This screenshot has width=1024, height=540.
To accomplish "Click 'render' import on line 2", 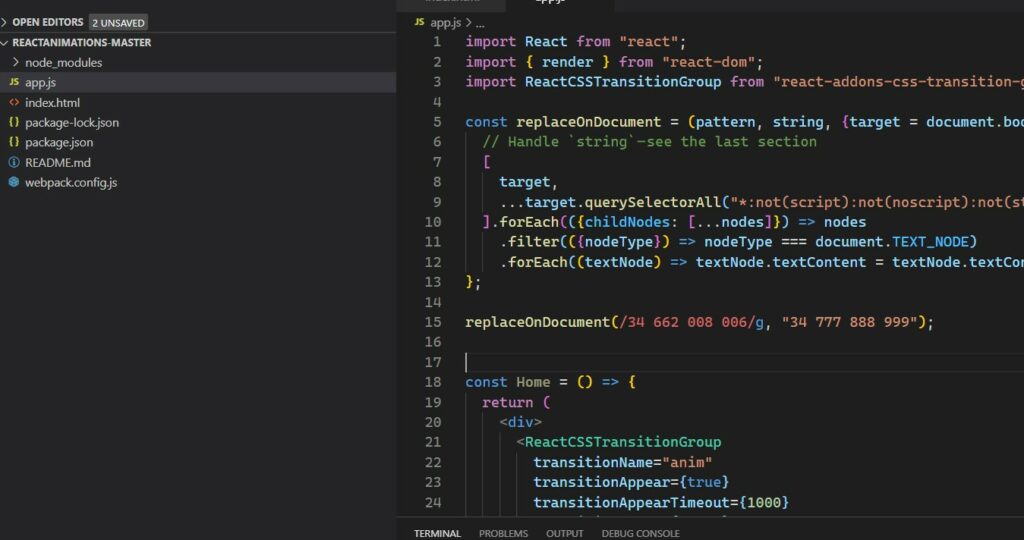I will 567,63.
